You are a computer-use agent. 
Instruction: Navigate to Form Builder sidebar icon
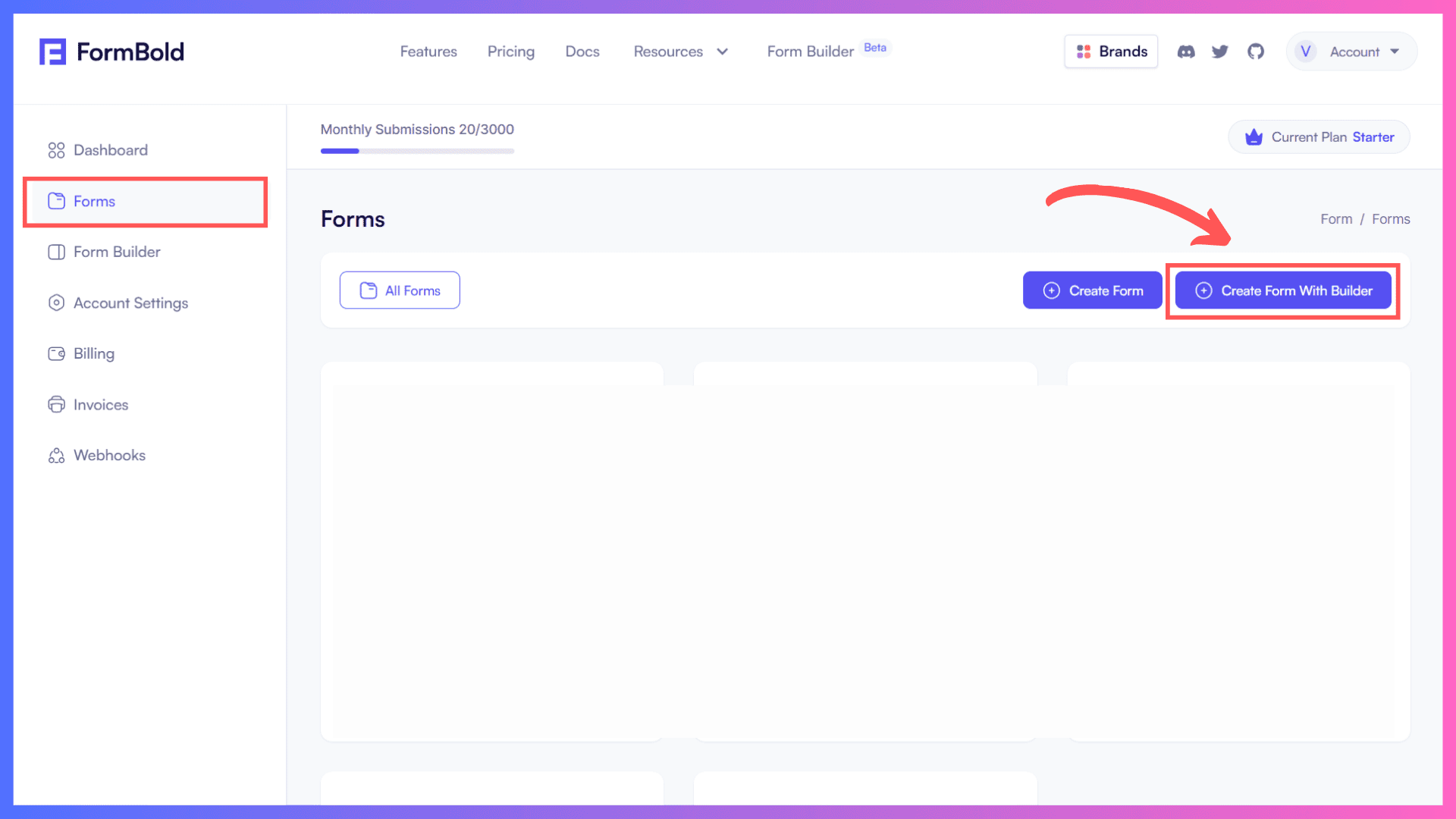[x=56, y=251]
